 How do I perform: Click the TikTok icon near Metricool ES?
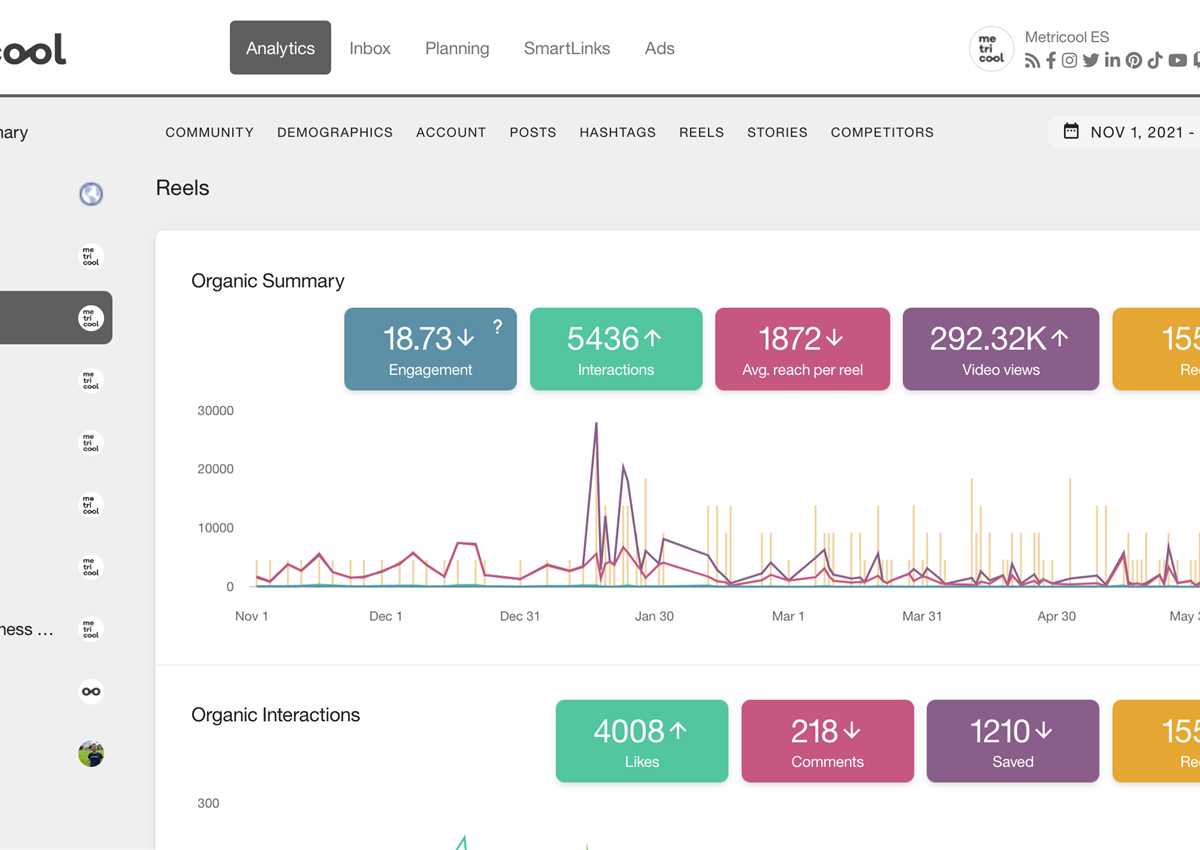coord(1155,60)
